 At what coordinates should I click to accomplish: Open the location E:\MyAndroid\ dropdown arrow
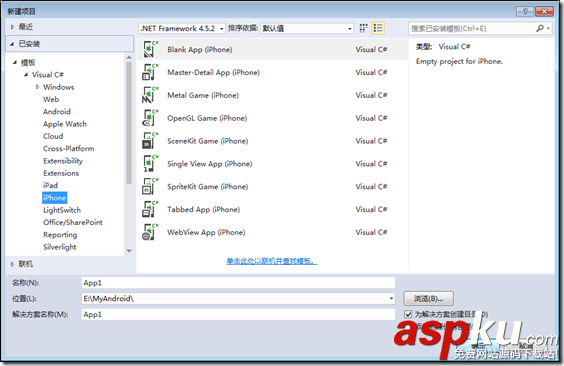(391, 298)
